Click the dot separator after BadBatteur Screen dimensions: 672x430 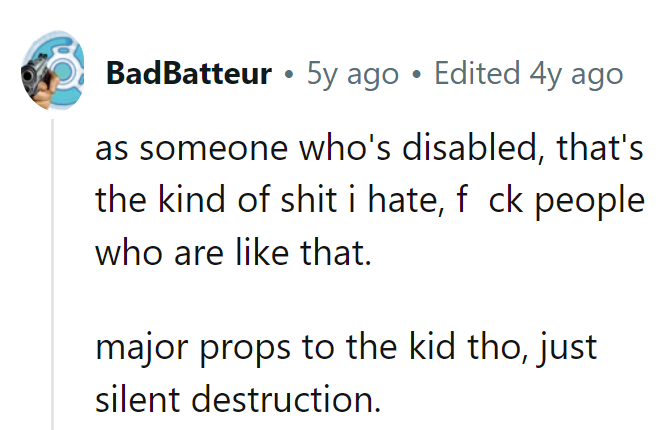point(289,75)
